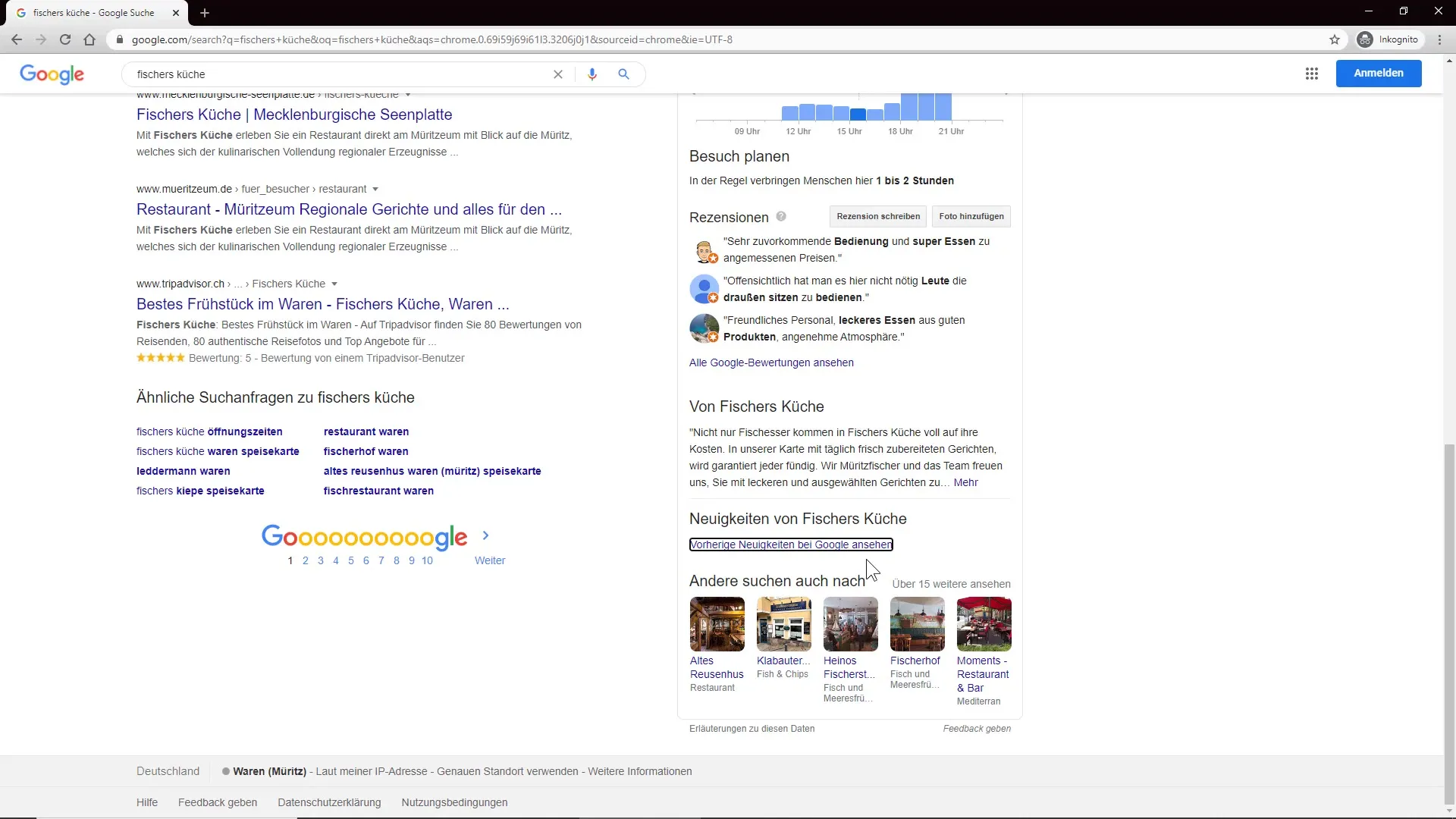The width and height of the screenshot is (1456, 819).
Task: Click the browser forward arrow
Action: [41, 39]
